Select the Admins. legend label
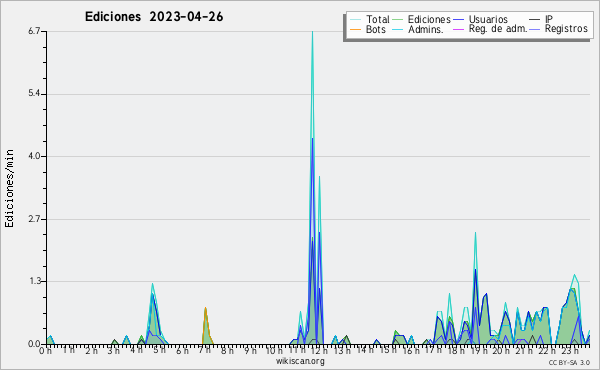 click(426, 29)
